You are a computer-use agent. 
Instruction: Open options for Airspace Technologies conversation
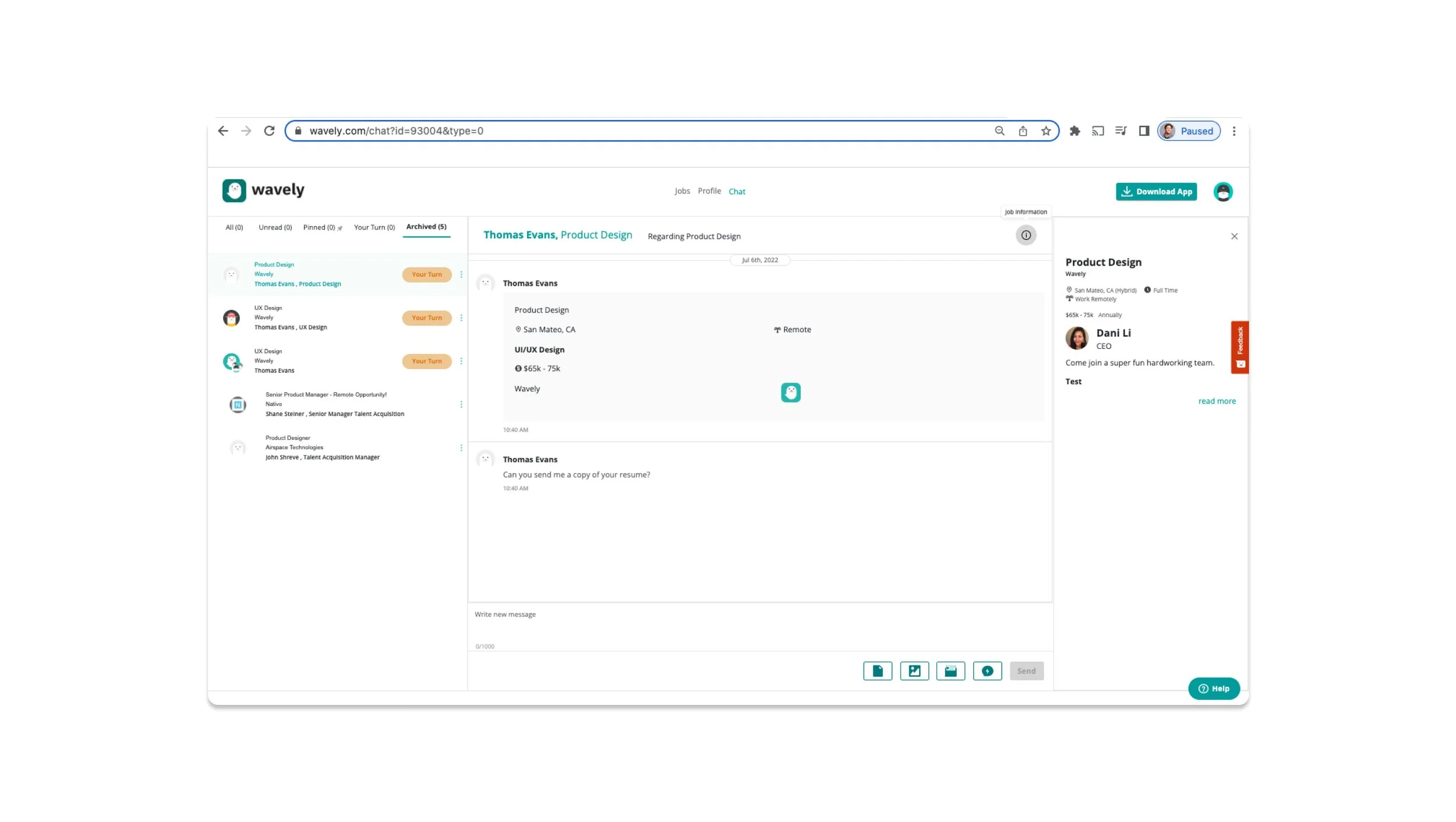(x=461, y=447)
